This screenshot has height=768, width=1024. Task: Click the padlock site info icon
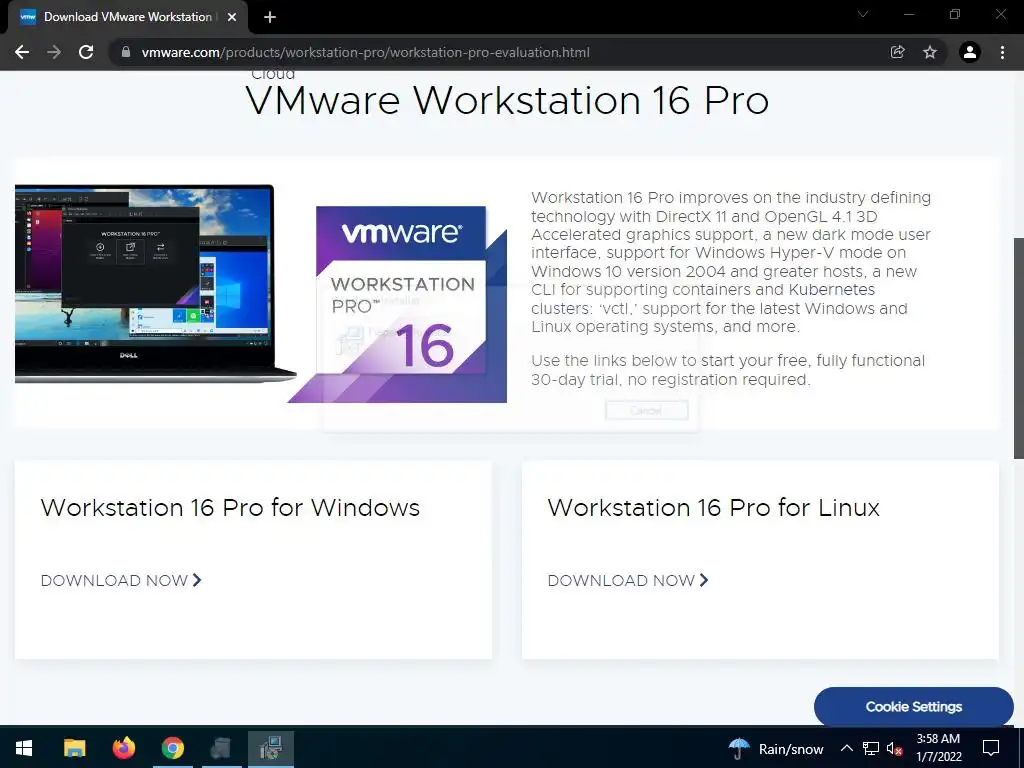point(126,52)
